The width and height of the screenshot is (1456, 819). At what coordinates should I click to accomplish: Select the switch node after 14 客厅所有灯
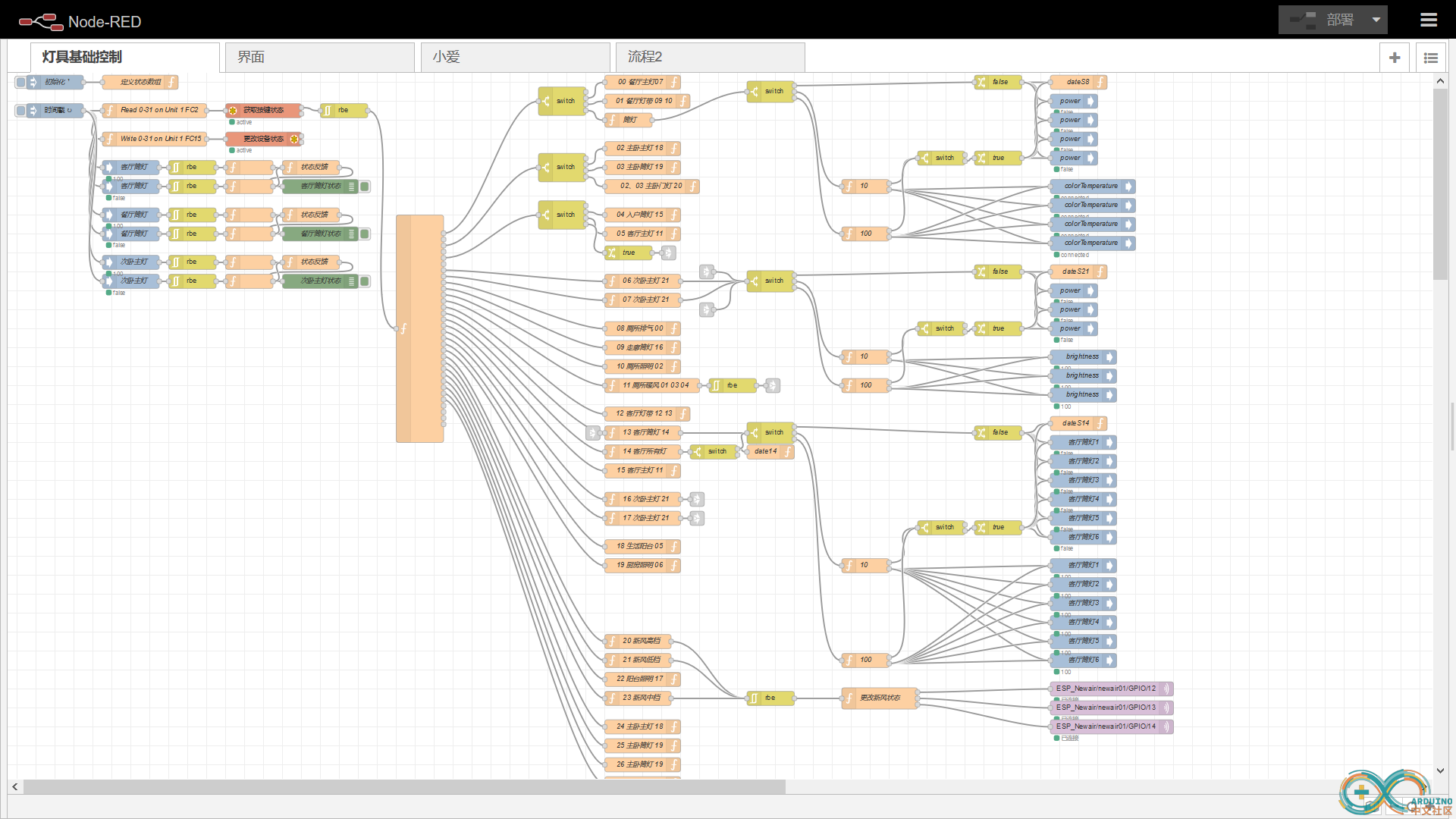[x=714, y=452]
